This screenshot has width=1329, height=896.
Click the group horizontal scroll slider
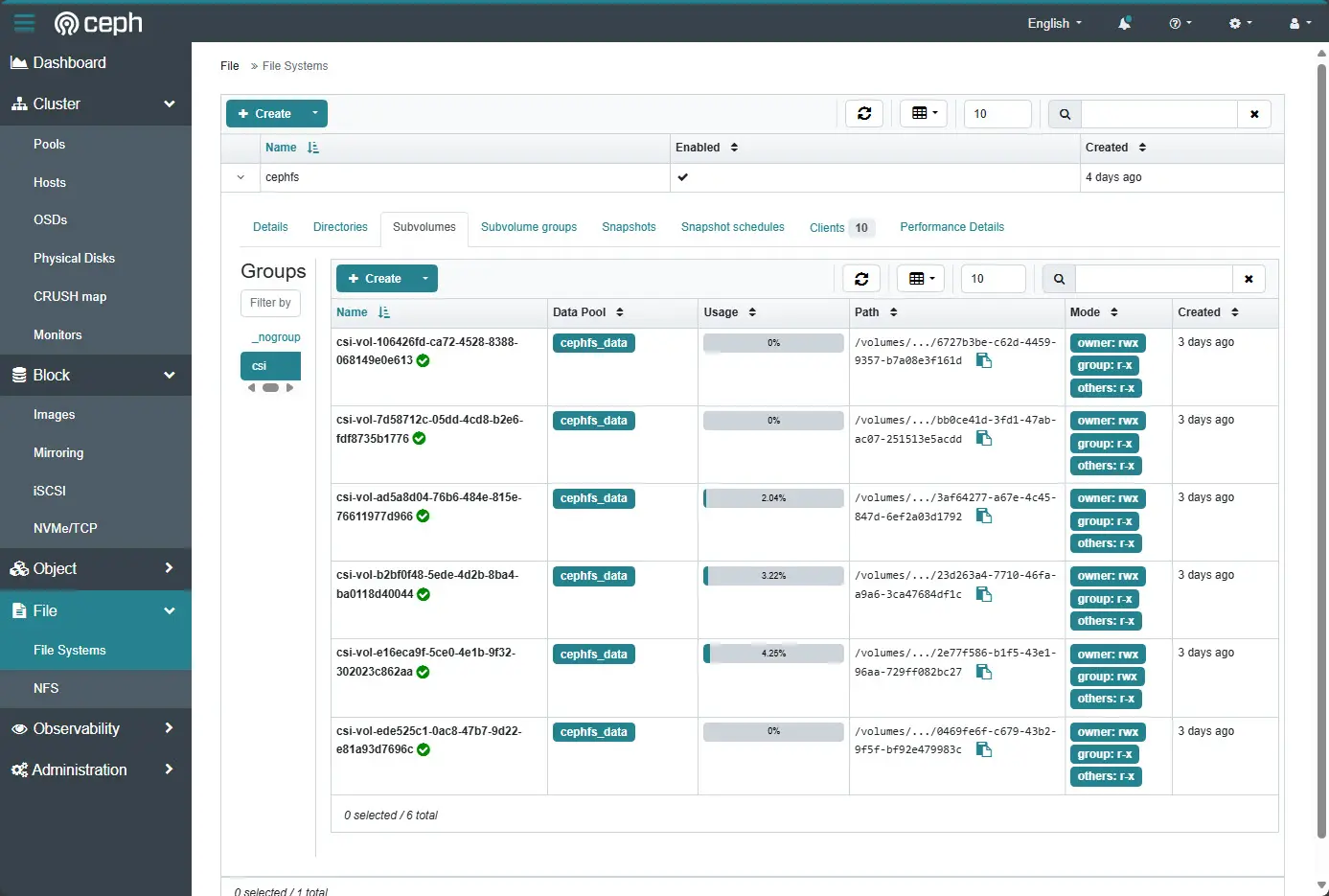[270, 388]
